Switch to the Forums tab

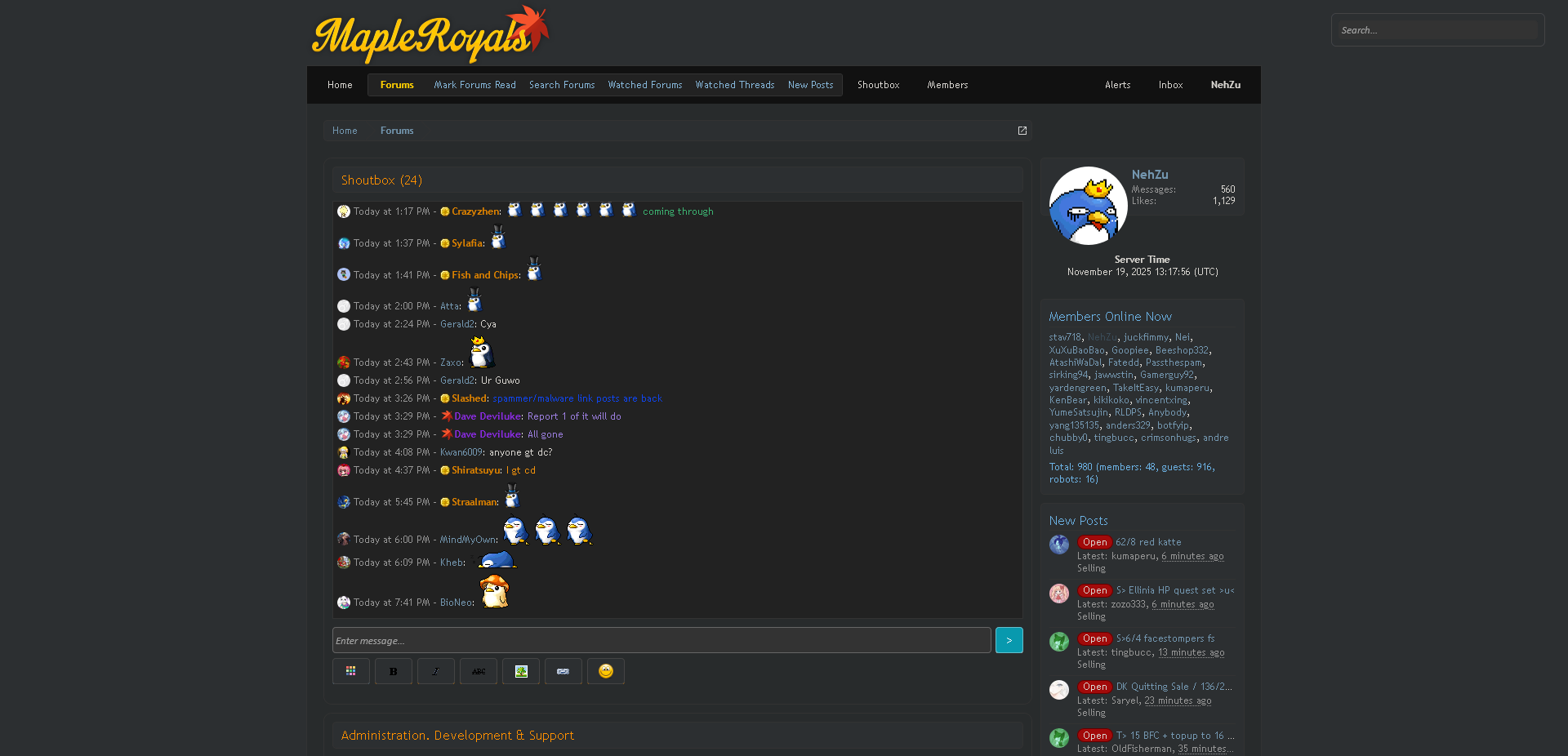397,85
